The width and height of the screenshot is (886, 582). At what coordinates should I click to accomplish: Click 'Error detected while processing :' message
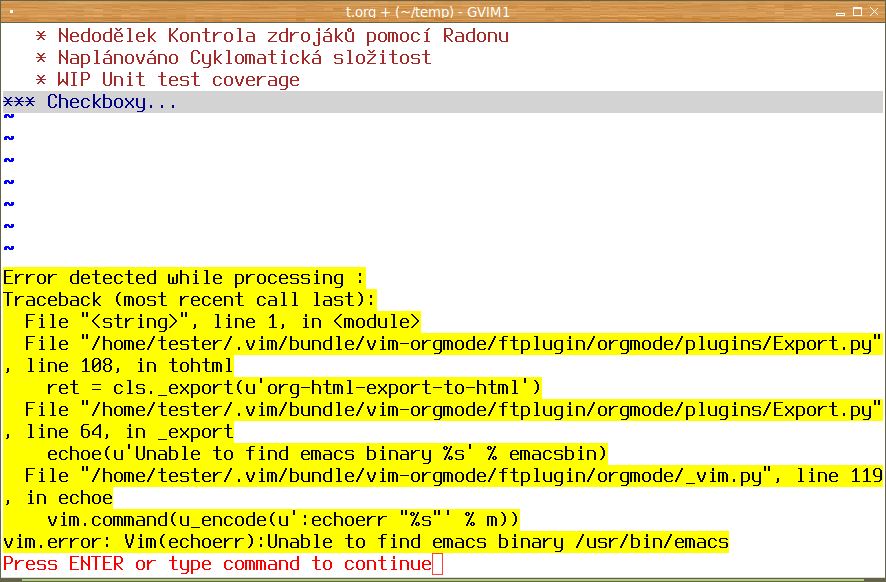pos(184,278)
